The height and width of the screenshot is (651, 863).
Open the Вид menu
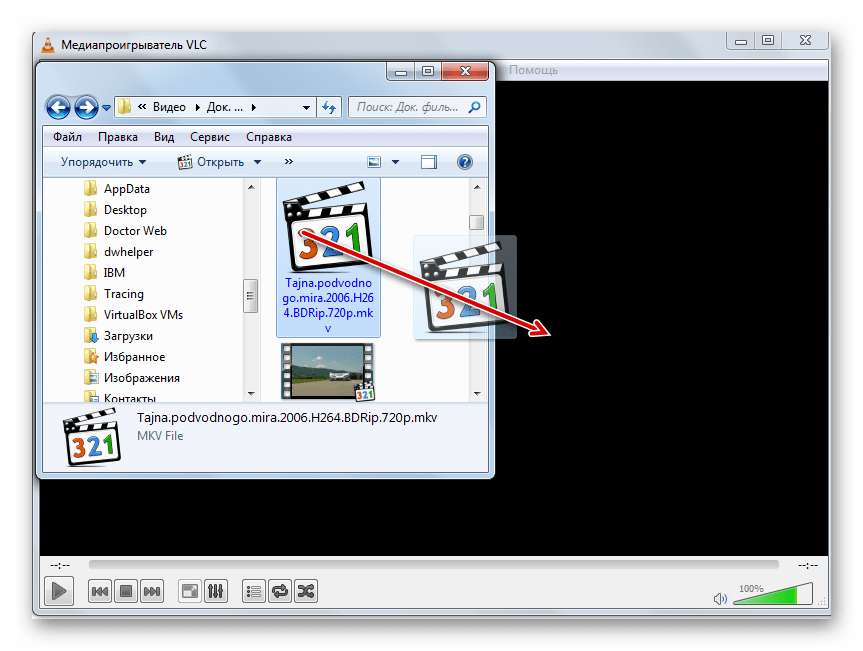(164, 137)
